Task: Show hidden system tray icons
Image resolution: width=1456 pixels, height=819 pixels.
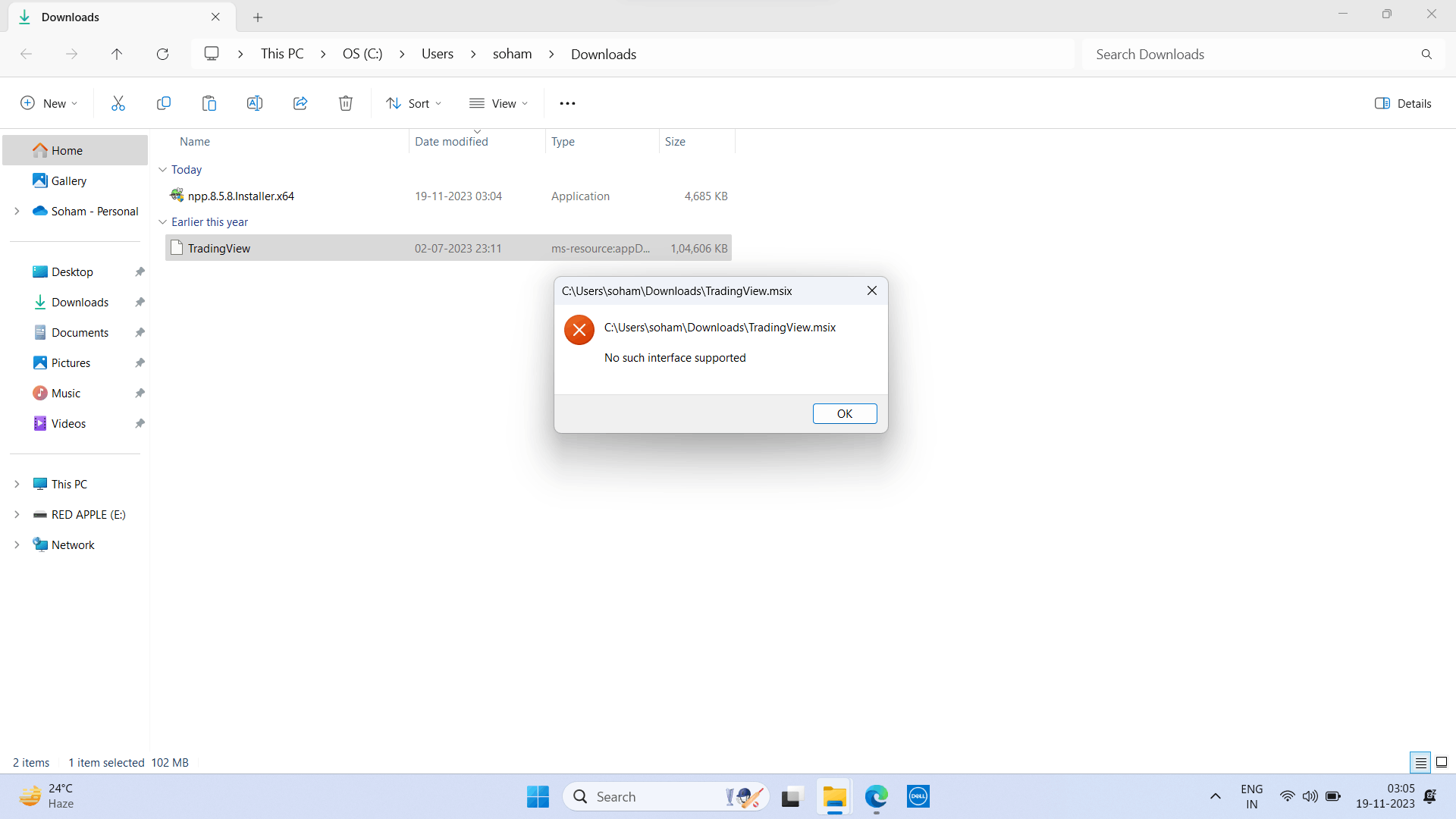Action: [1216, 796]
